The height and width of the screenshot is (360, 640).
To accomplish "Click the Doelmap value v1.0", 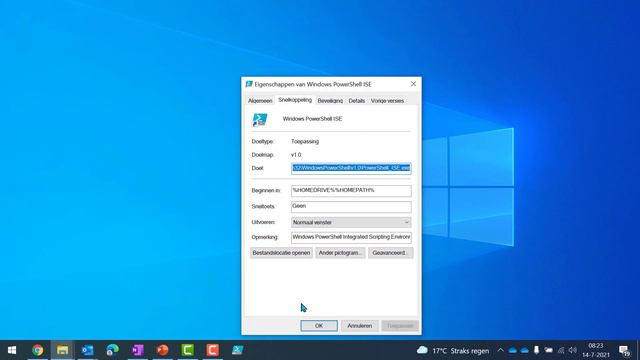I will [x=296, y=155].
